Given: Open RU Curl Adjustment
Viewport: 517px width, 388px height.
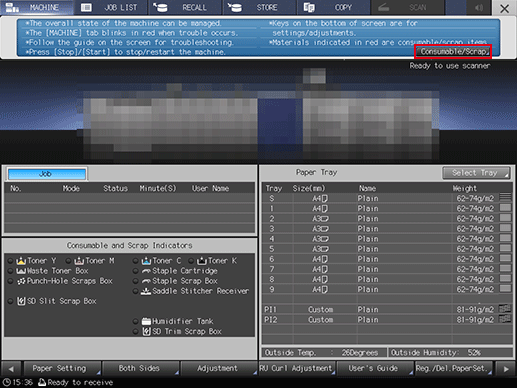Looking at the screenshot, I should [x=297, y=368].
